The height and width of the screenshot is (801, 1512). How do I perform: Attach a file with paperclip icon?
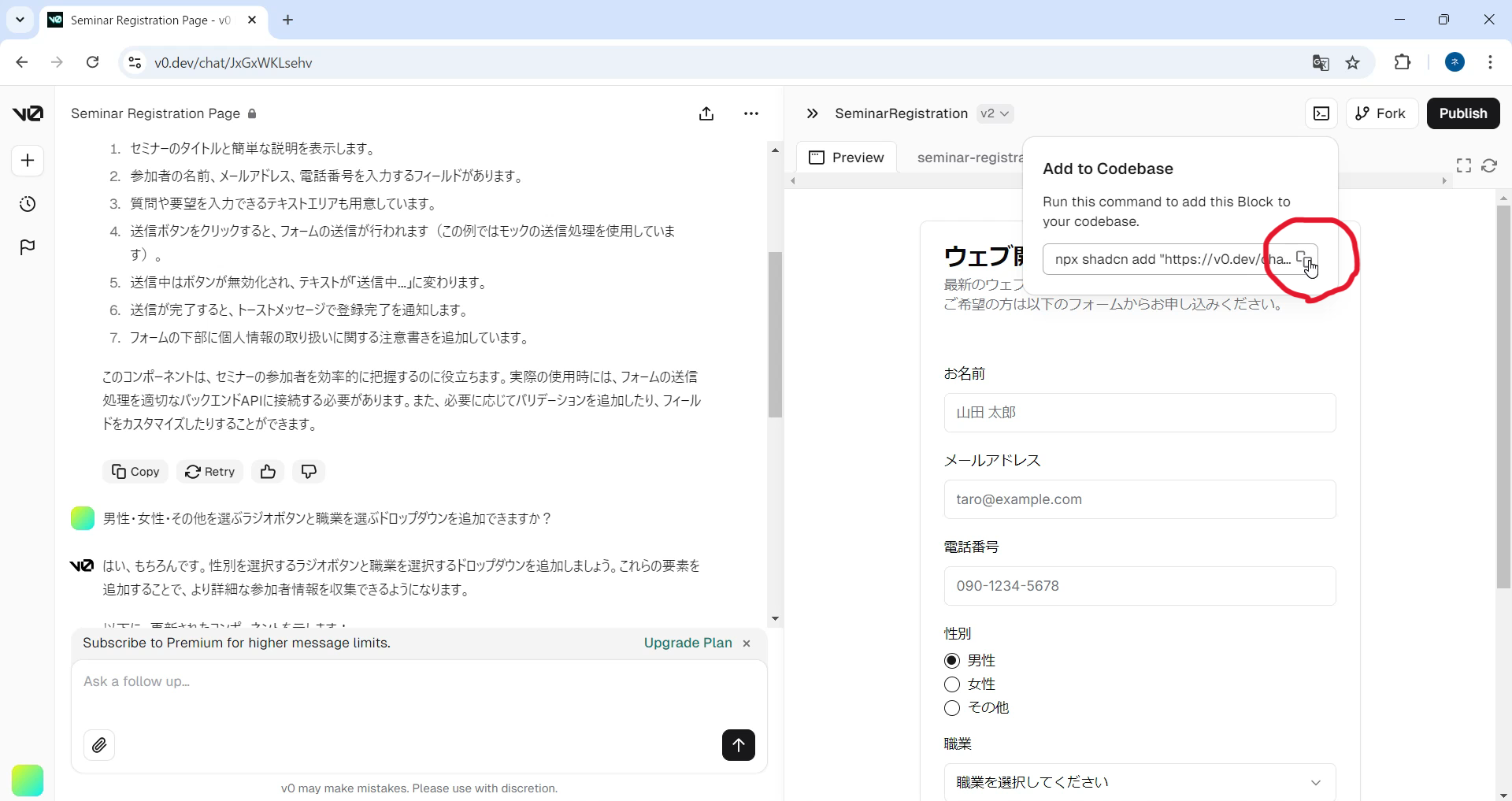99,745
